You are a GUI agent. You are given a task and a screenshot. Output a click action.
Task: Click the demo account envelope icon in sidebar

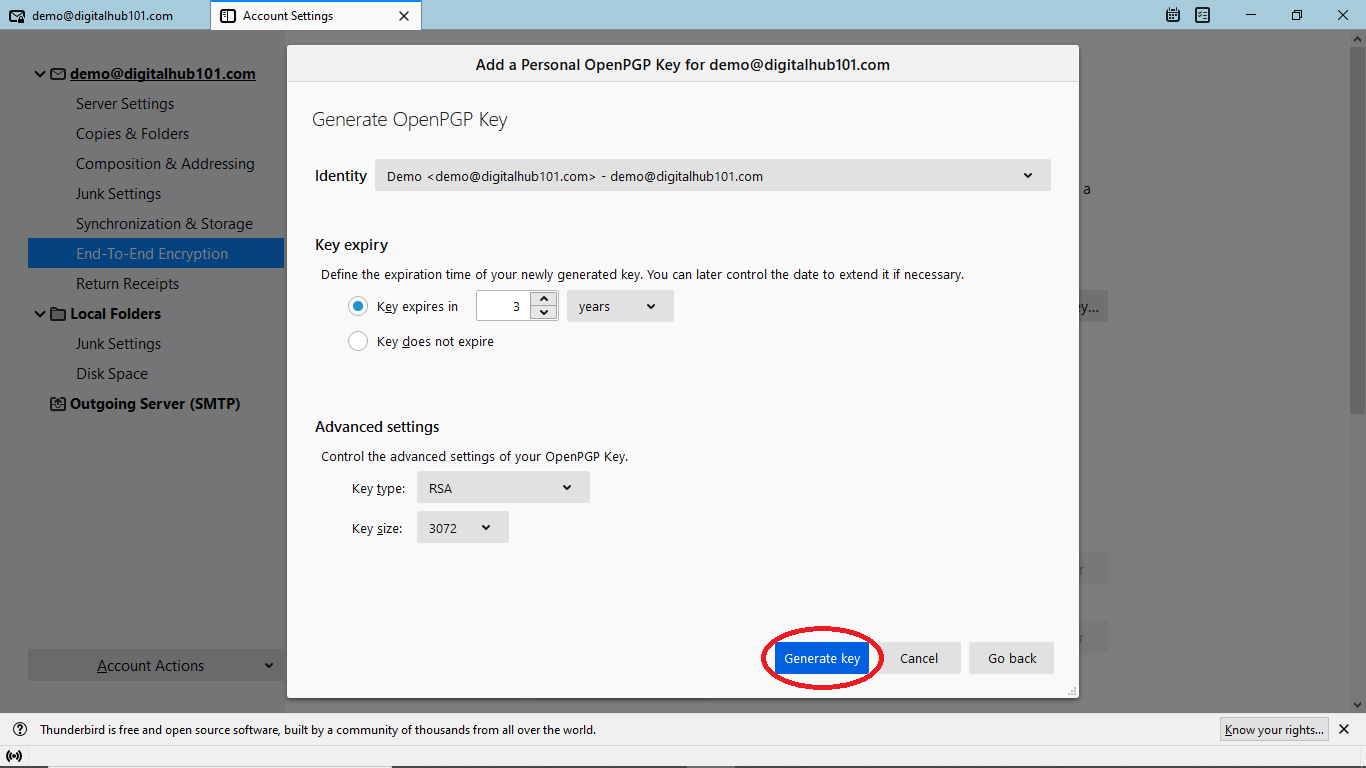click(58, 73)
